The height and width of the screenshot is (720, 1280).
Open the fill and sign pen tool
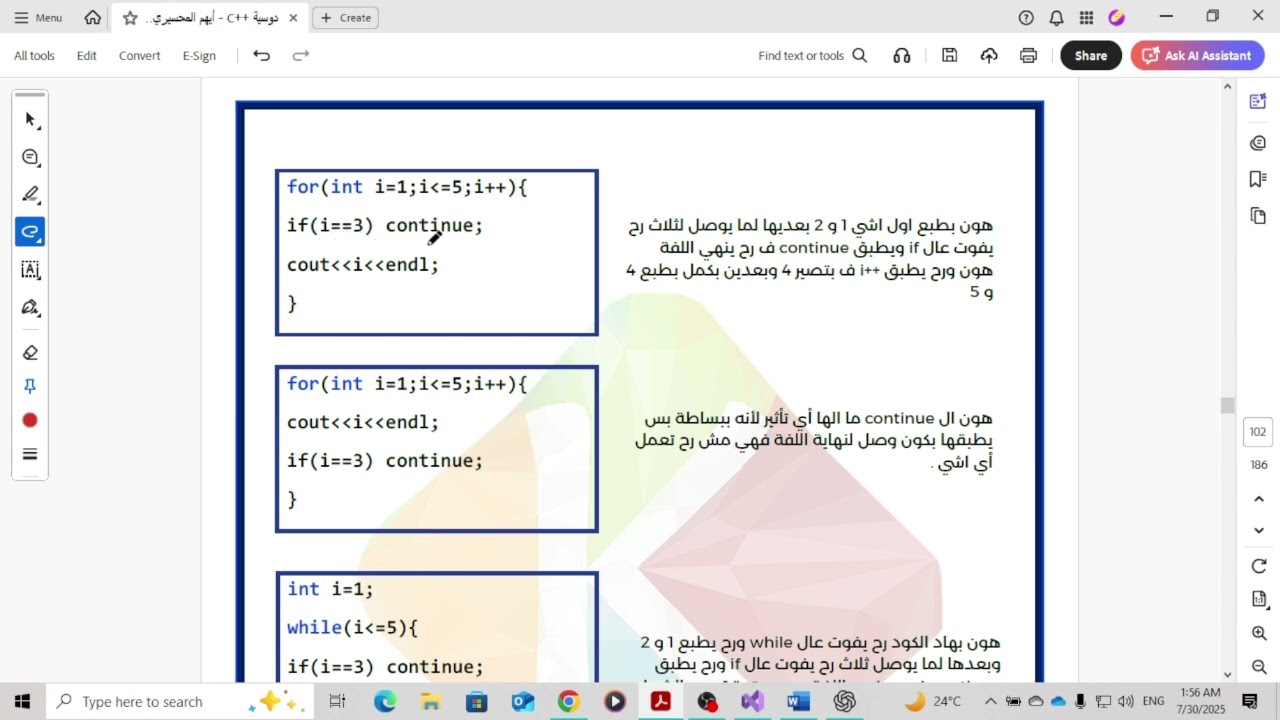click(x=30, y=307)
